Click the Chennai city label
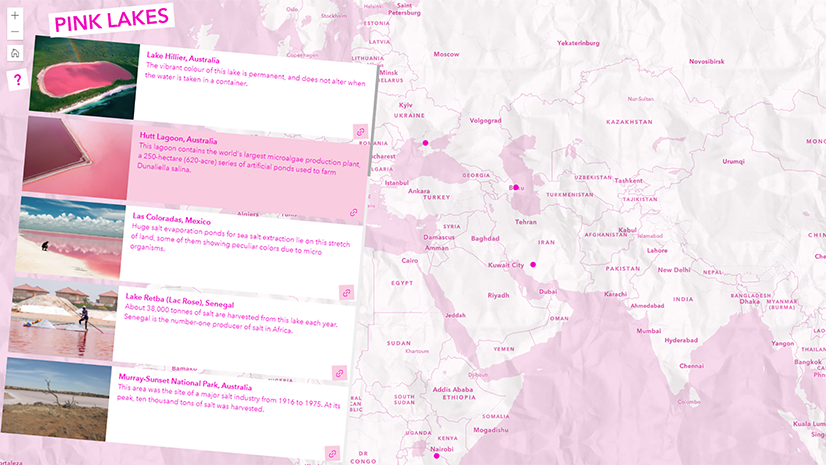826x465 pixels. coord(691,366)
